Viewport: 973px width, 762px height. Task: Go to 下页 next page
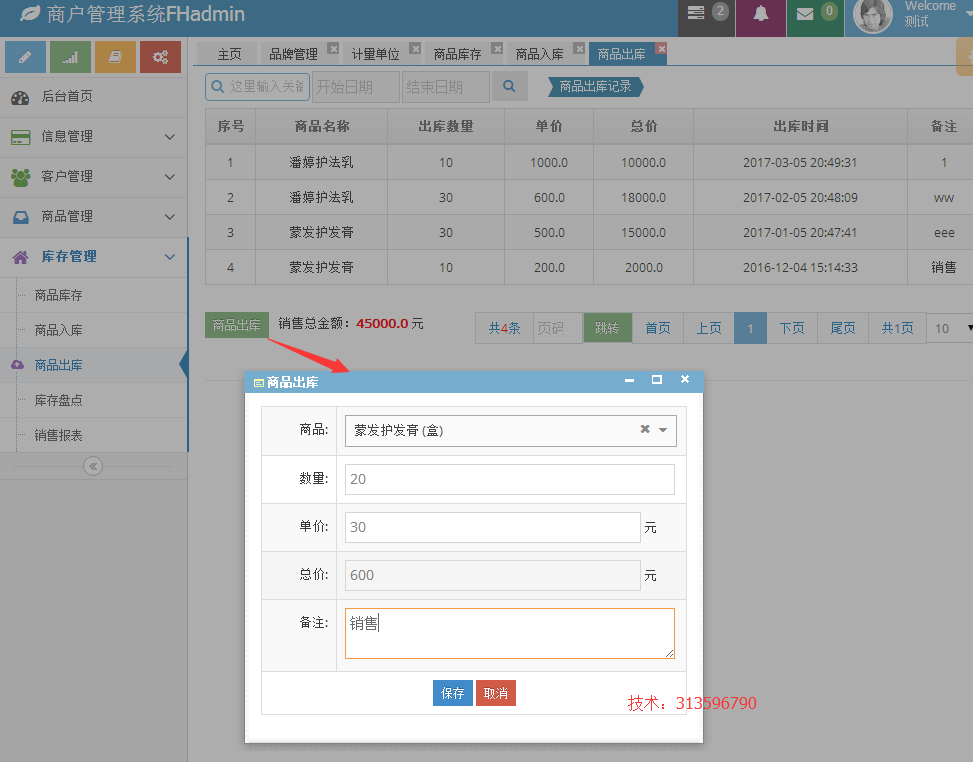[792, 328]
